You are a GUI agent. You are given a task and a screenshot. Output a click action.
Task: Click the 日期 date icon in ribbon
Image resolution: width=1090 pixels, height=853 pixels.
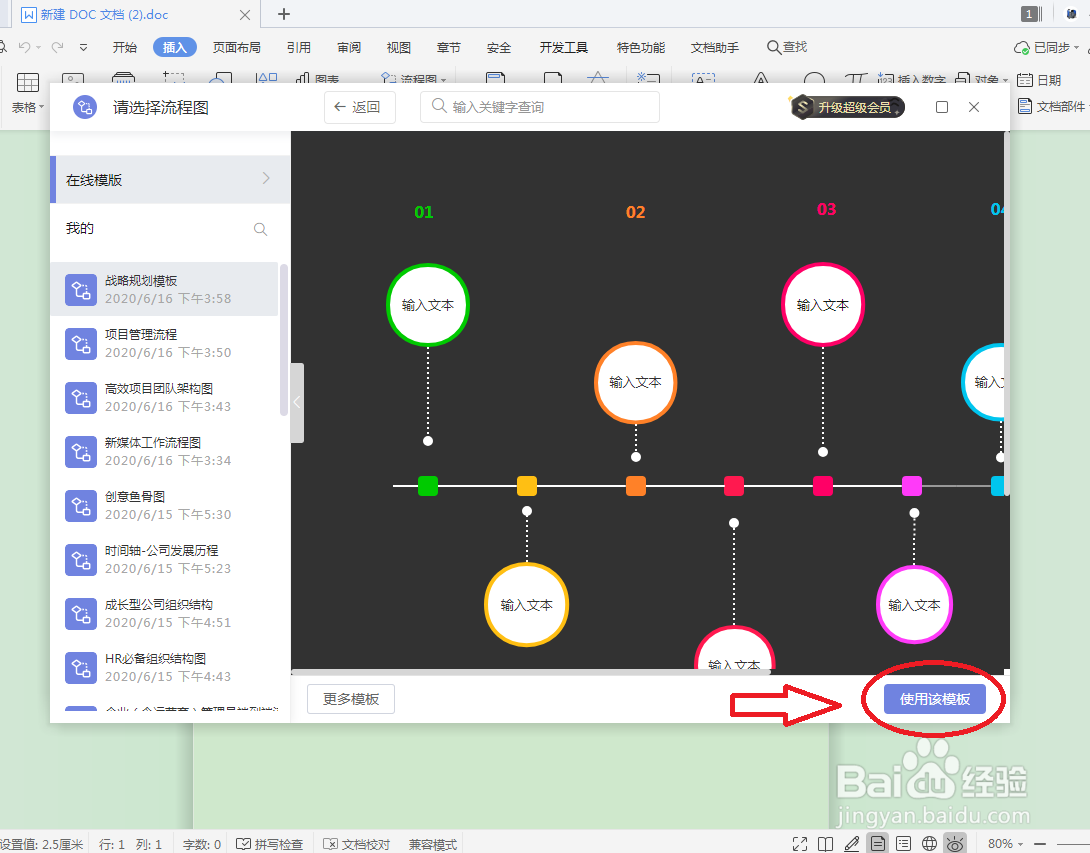1025,80
